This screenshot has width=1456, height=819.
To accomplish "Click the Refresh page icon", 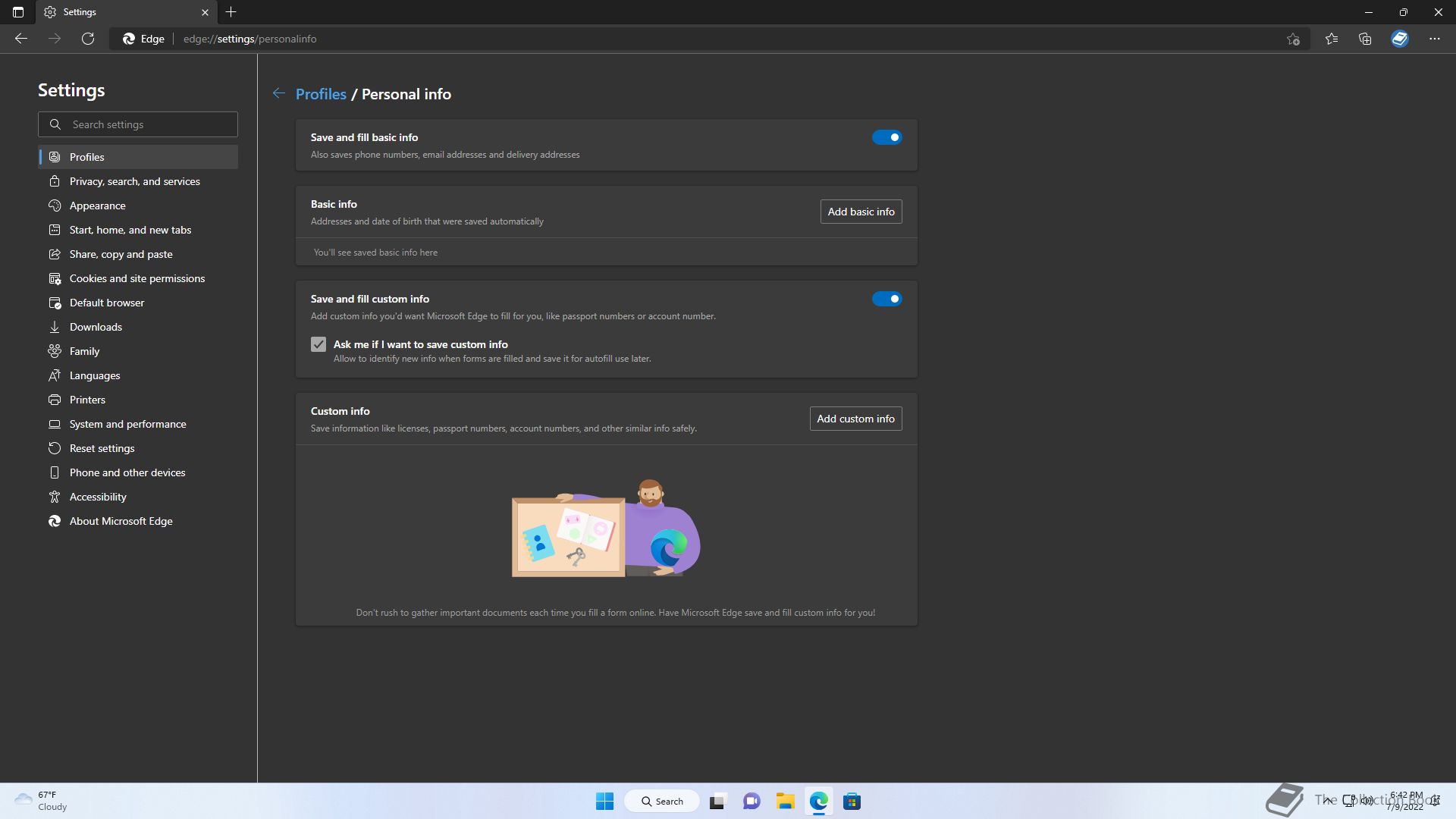I will point(88,39).
